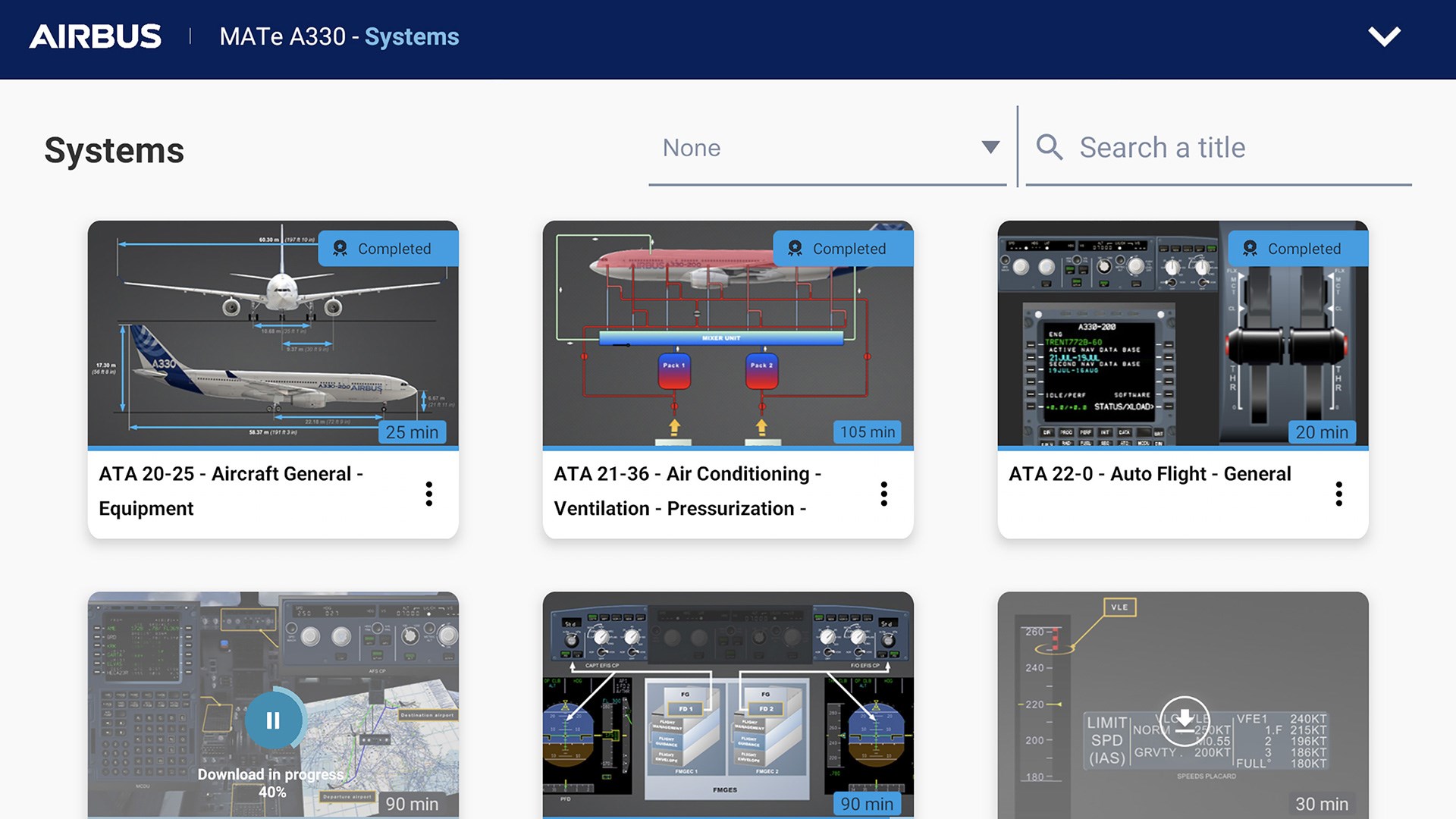Expand the header chevron menu

coord(1384,36)
